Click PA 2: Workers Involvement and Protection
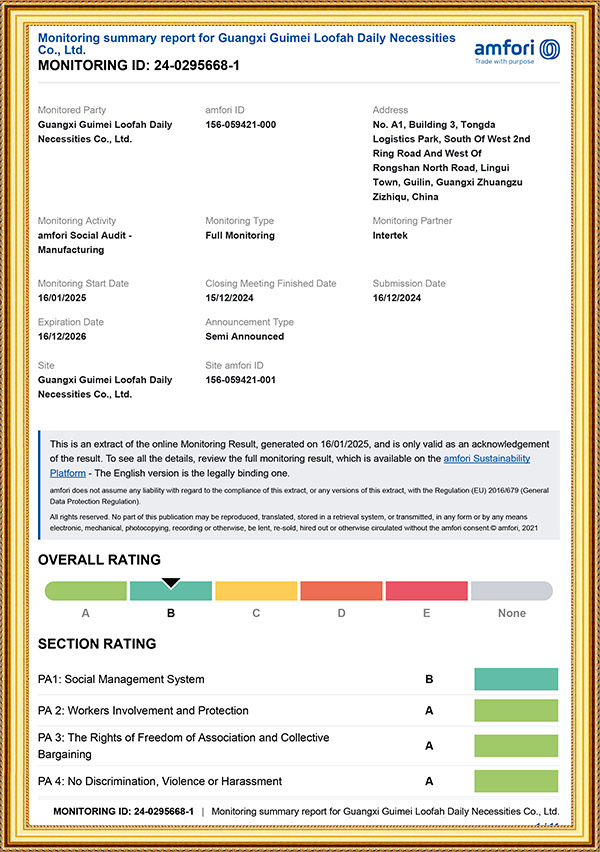 [x=143, y=711]
